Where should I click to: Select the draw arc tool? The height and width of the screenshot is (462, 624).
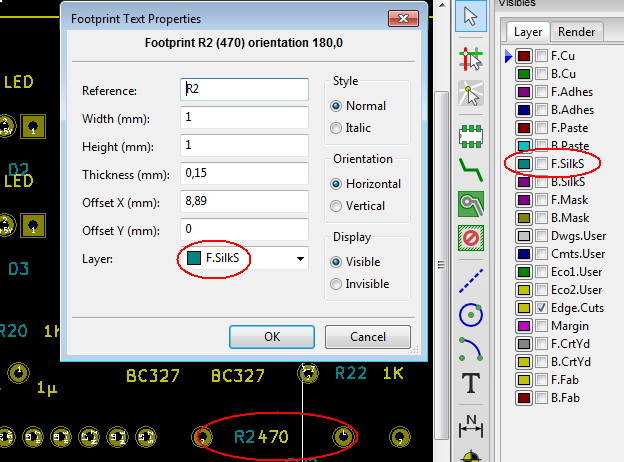click(471, 349)
